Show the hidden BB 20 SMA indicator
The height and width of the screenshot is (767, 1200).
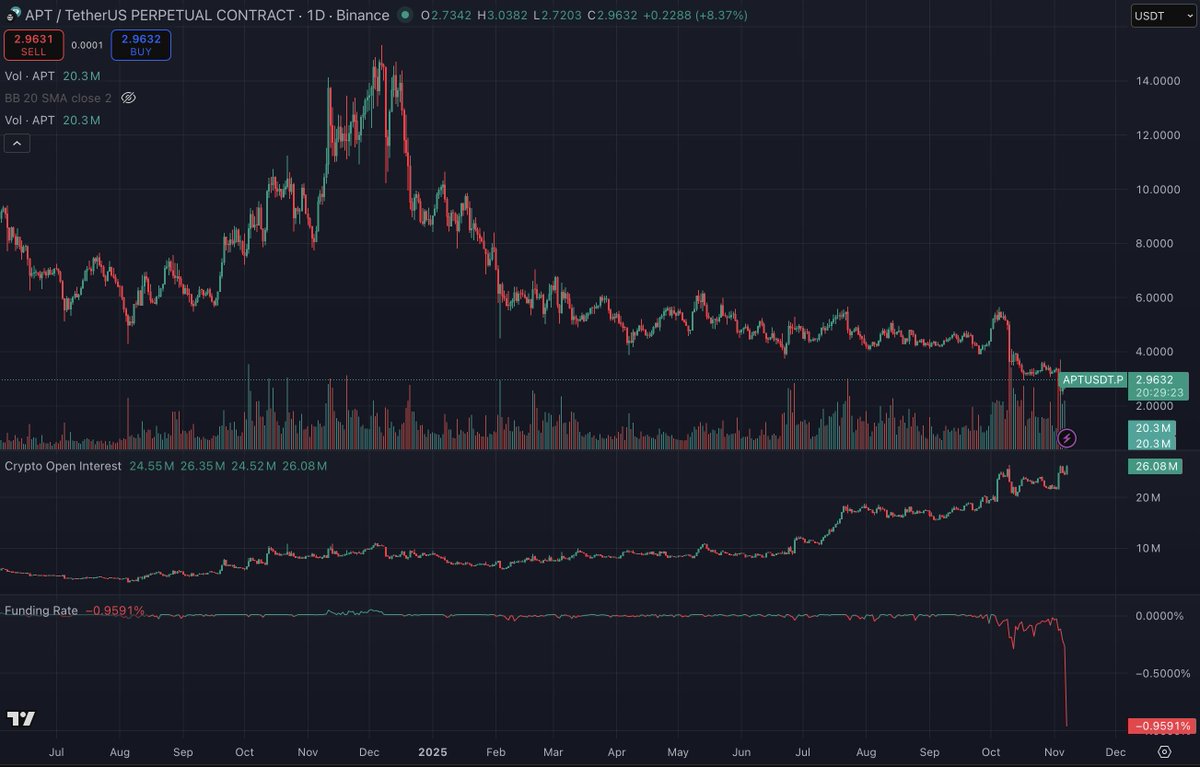[x=128, y=98]
